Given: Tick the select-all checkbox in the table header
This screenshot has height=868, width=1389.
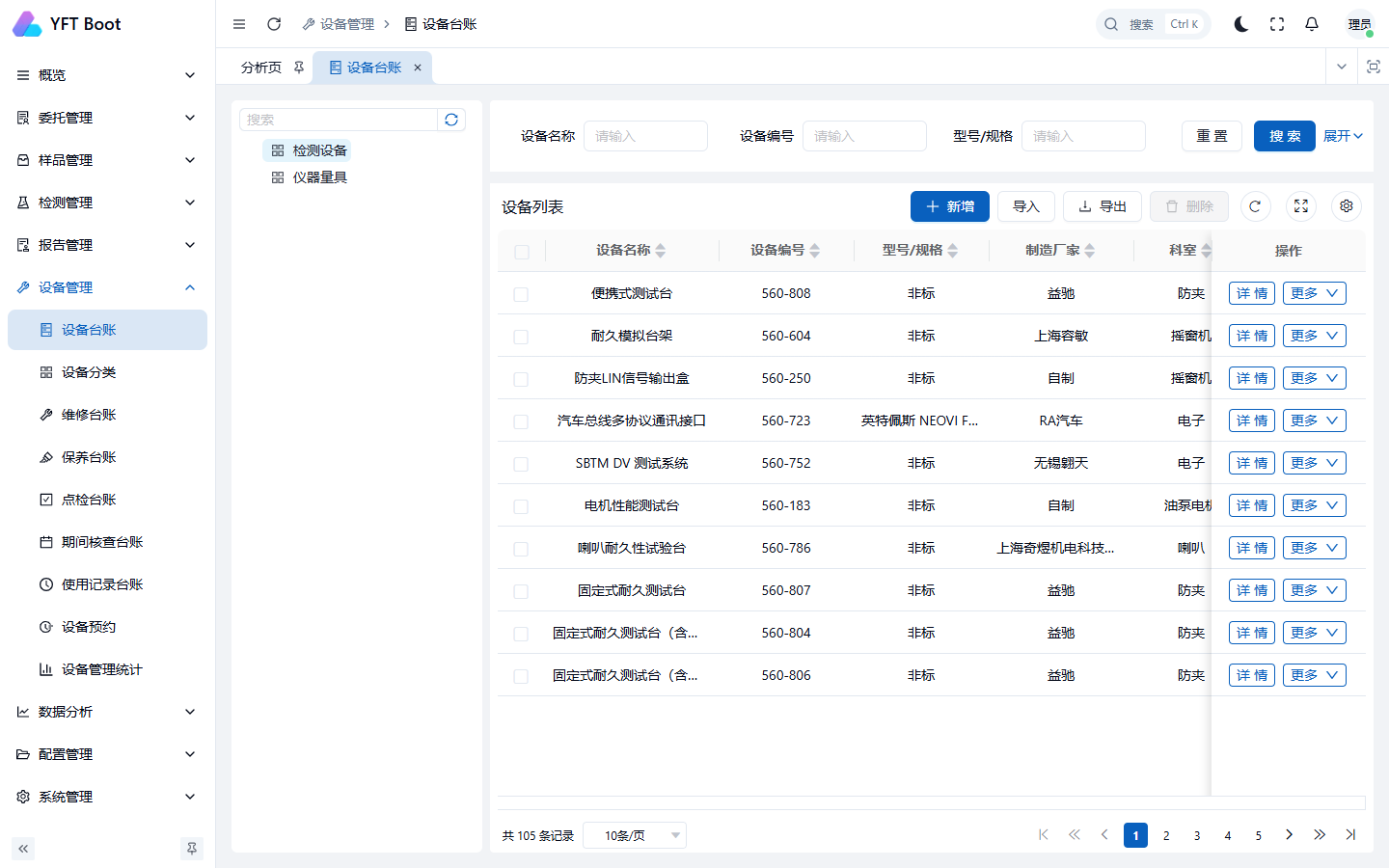Looking at the screenshot, I should coord(522,252).
